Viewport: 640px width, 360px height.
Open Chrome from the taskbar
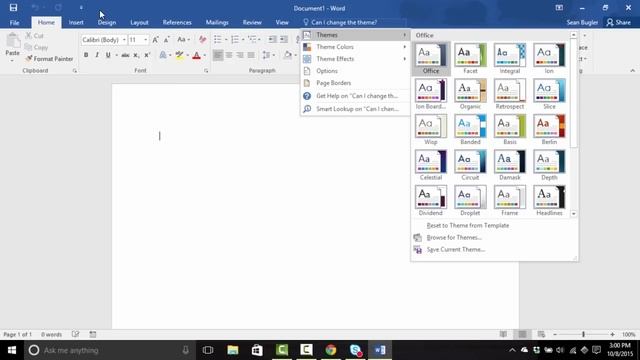[x=331, y=350]
